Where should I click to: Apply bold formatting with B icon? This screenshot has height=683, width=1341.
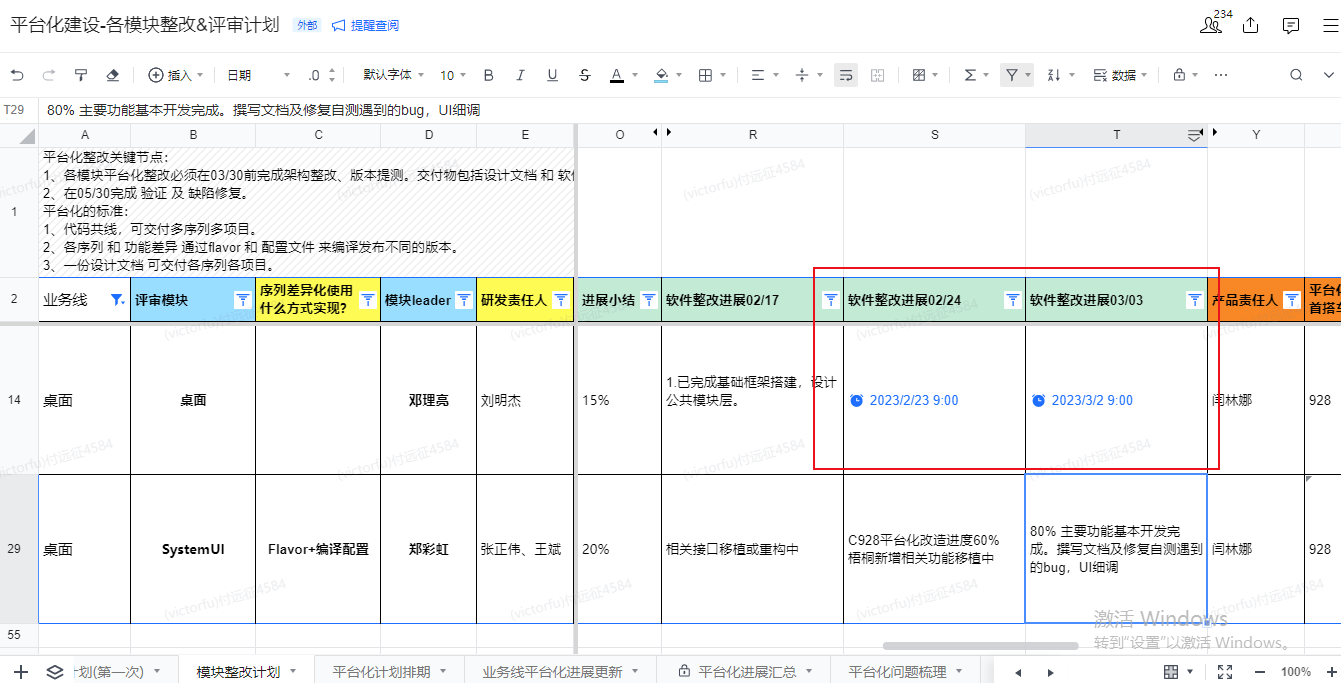[x=489, y=75]
